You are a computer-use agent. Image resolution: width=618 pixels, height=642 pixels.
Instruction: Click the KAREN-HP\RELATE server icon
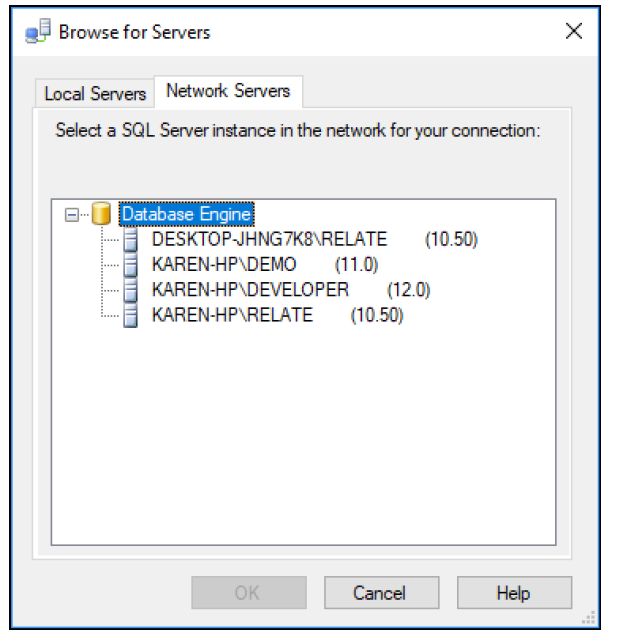point(131,316)
